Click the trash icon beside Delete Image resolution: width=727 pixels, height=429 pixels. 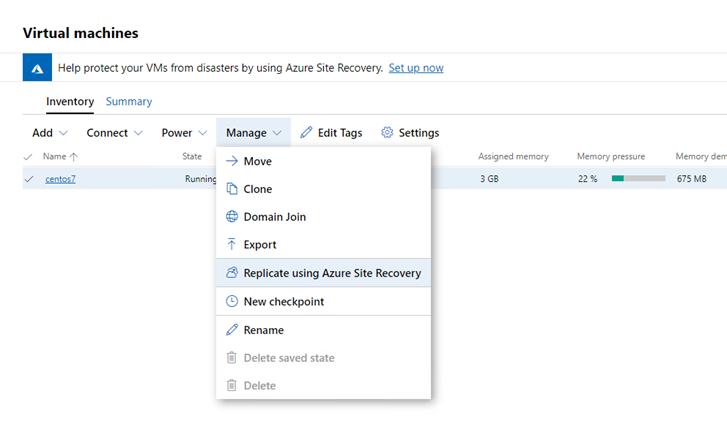point(231,385)
